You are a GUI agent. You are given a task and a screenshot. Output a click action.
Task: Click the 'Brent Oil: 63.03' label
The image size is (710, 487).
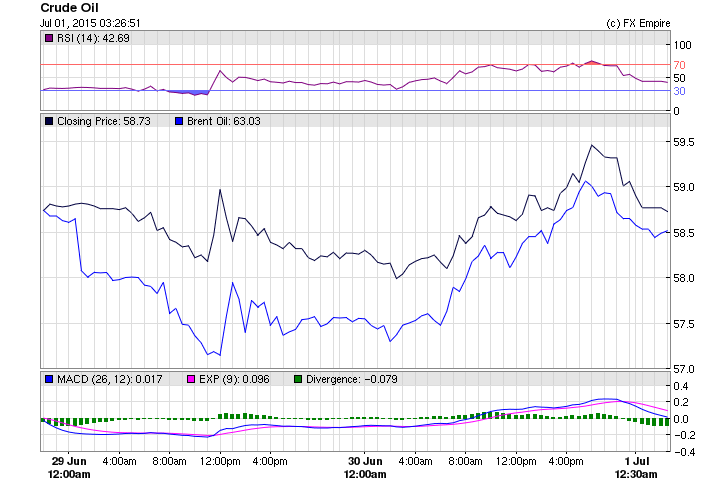pyautogui.click(x=224, y=121)
